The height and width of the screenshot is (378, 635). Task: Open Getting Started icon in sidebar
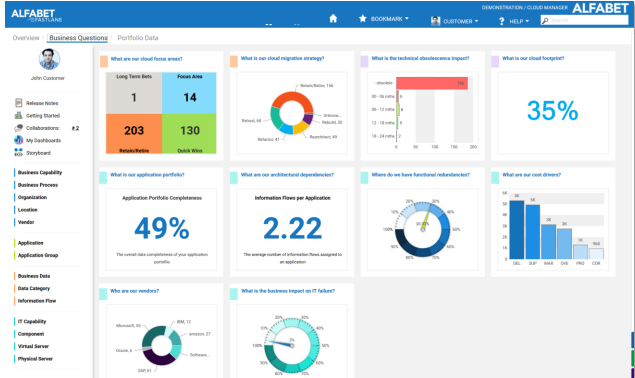pyautogui.click(x=19, y=115)
